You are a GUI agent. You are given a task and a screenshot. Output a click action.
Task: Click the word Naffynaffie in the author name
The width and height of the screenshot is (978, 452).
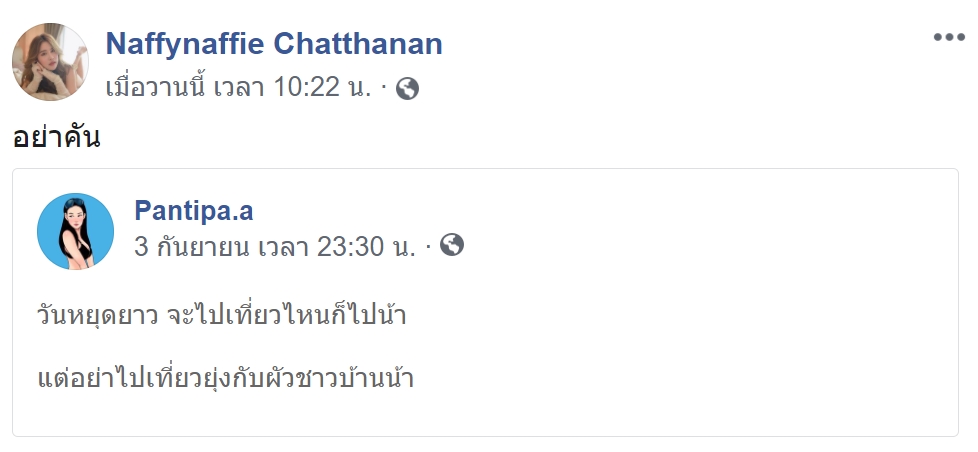(x=185, y=44)
